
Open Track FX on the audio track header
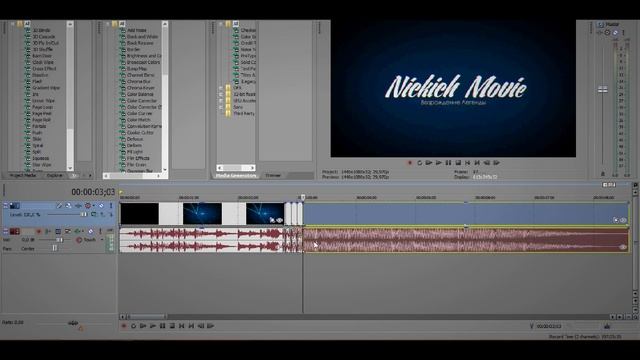click(x=77, y=231)
